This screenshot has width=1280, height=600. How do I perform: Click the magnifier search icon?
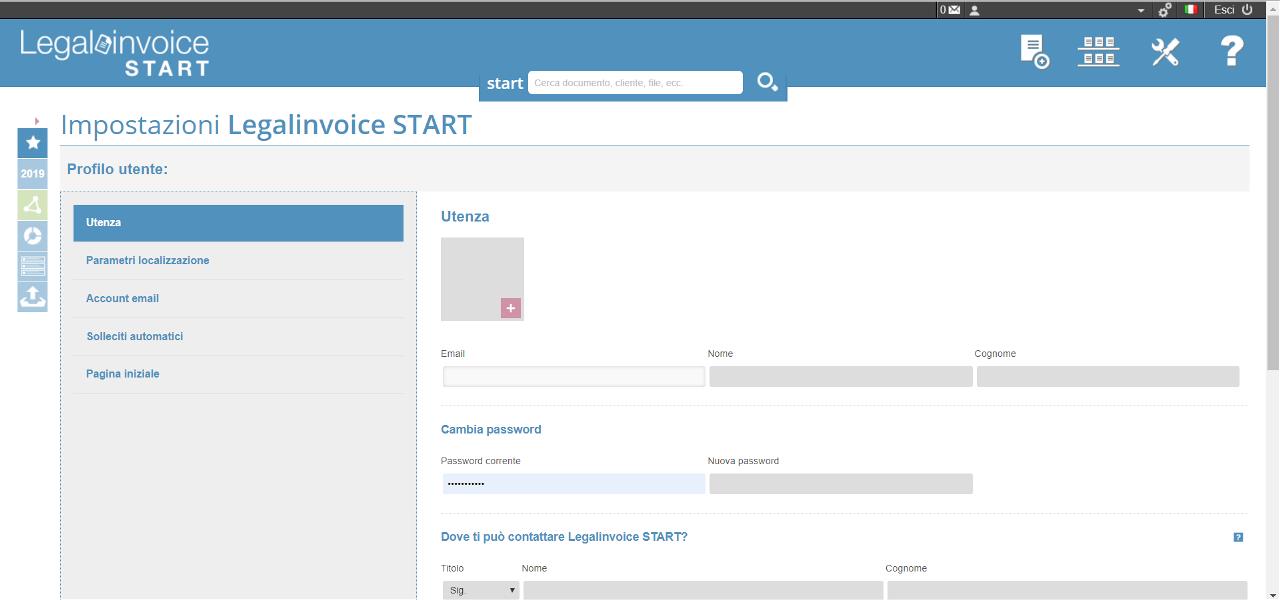click(x=767, y=83)
